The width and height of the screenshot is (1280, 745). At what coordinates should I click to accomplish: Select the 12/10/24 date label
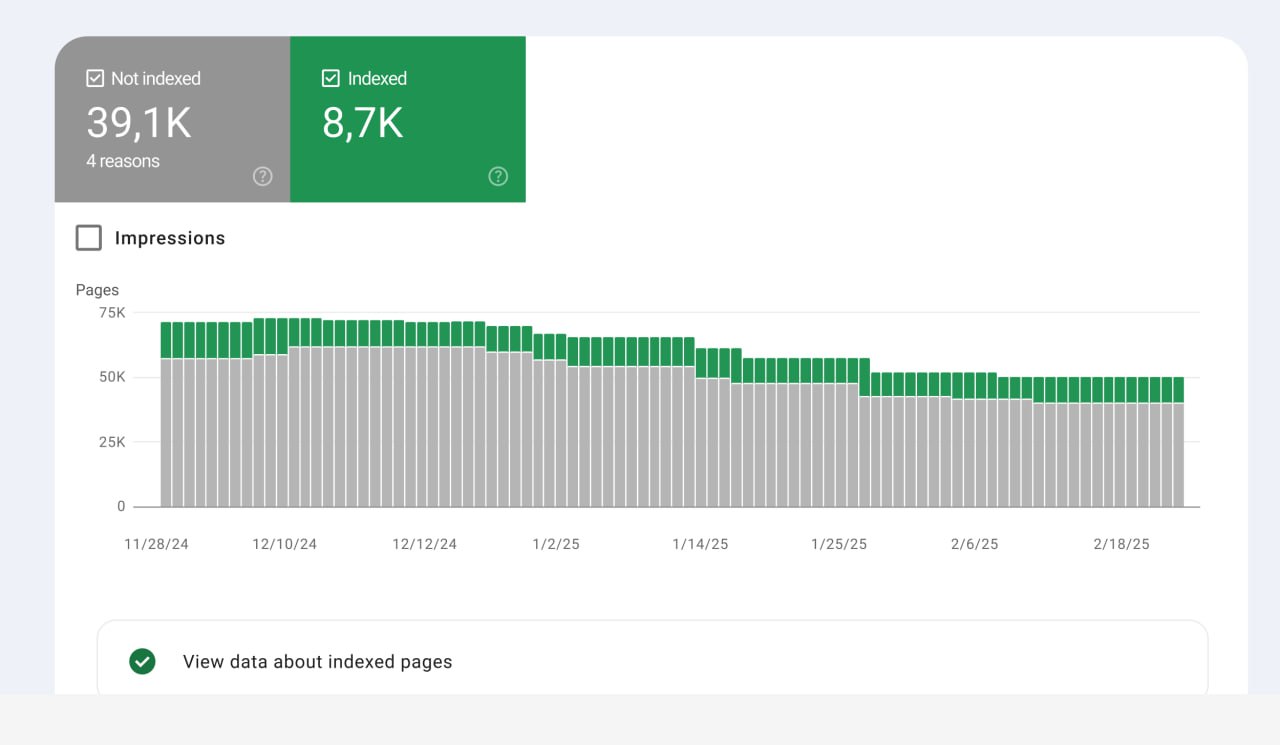(x=284, y=544)
